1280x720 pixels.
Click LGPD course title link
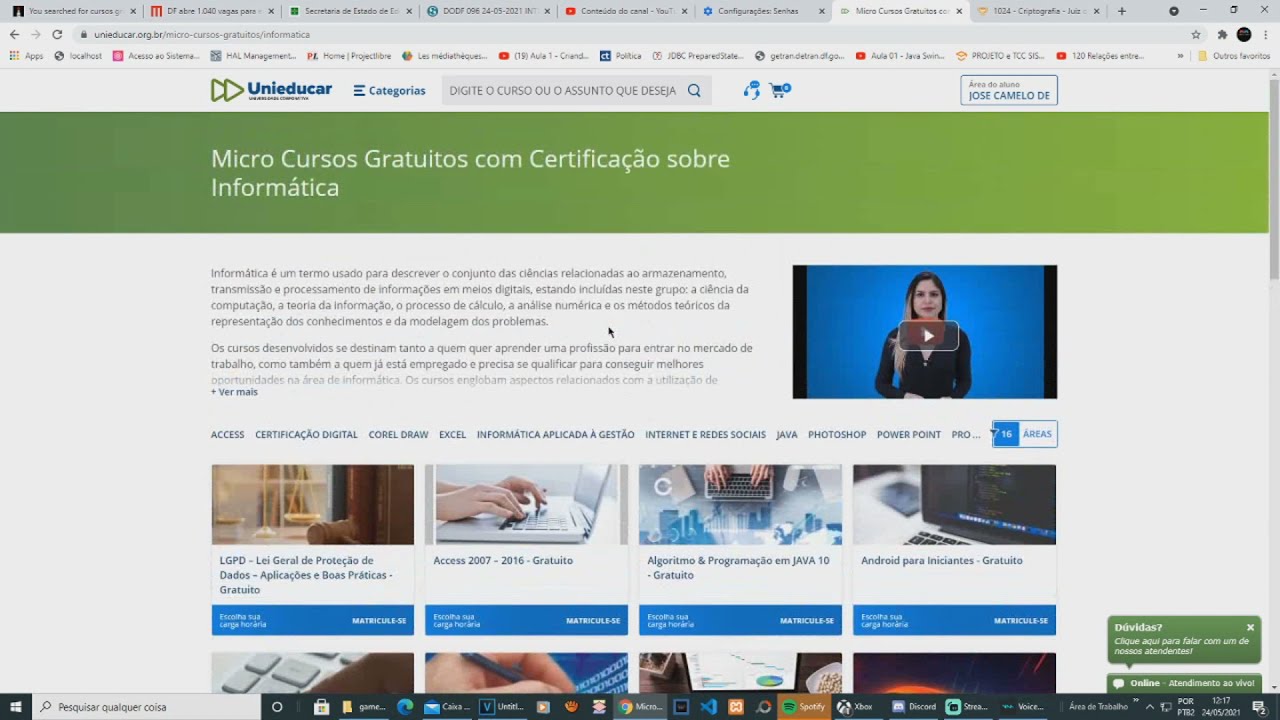306,575
